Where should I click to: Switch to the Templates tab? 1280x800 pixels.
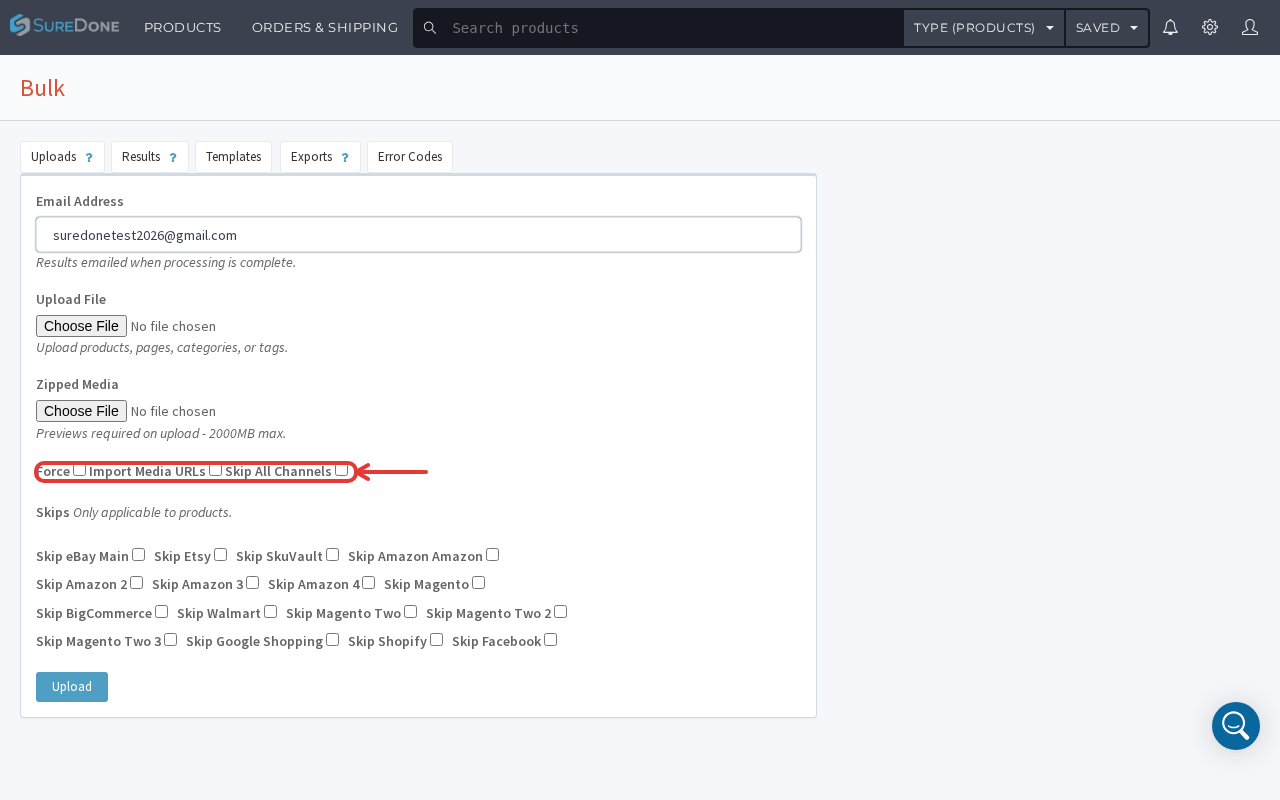coord(233,157)
